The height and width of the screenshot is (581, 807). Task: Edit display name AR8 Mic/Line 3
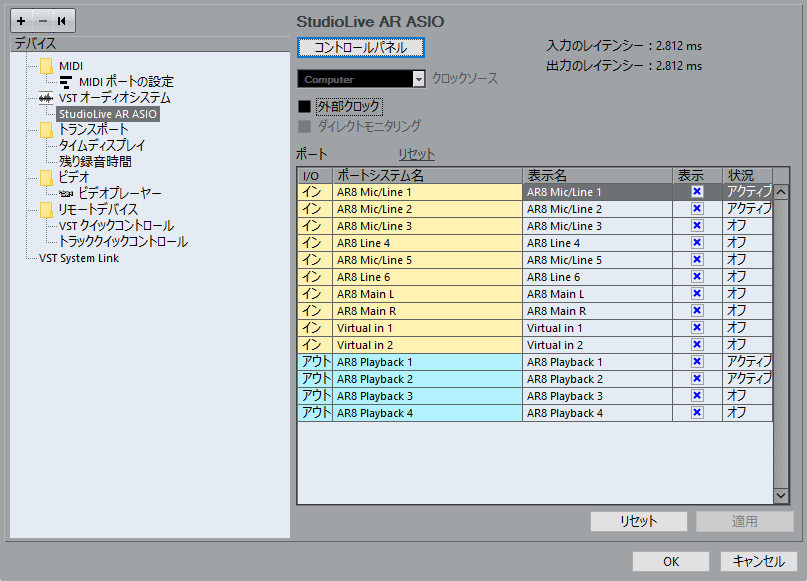(x=598, y=226)
